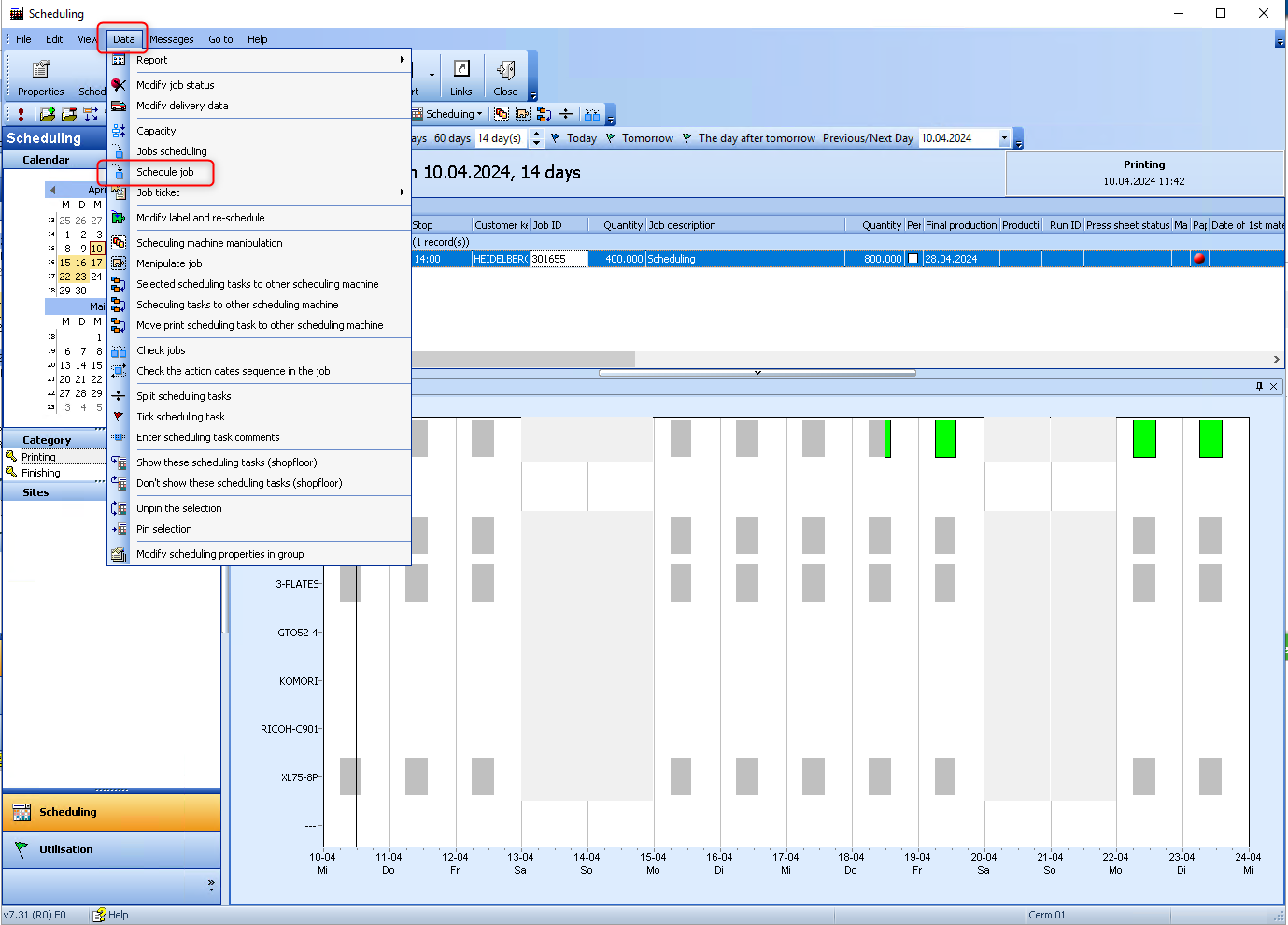Click the Close door icon in toolbar
Viewport: 1288px width, 925px height.
pos(505,70)
